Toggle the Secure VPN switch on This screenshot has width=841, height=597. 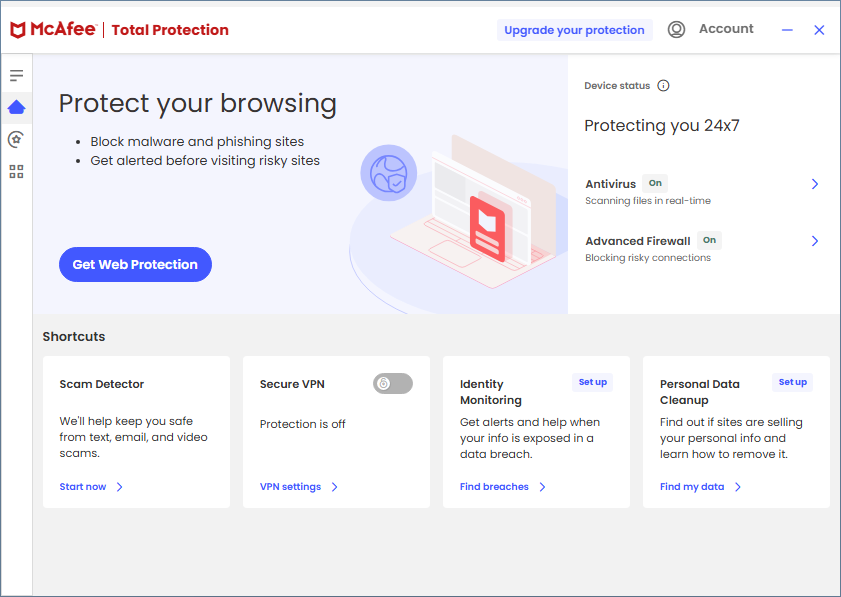(393, 384)
